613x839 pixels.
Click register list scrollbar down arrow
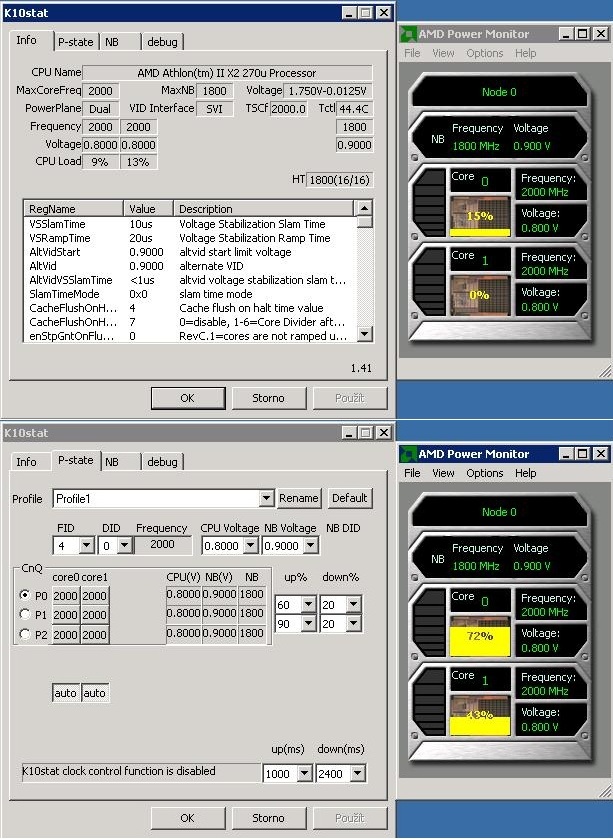364,334
